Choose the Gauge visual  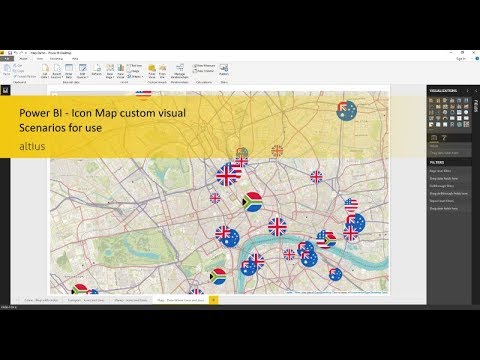click(445, 118)
